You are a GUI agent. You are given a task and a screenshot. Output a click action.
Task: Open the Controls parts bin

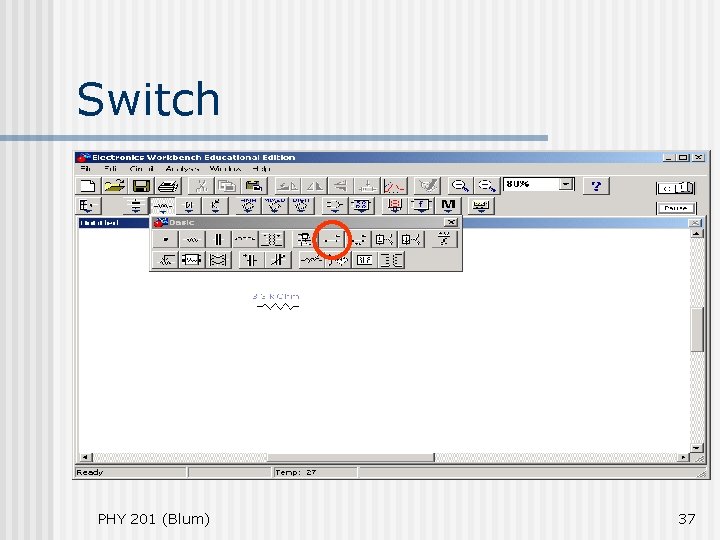421,206
